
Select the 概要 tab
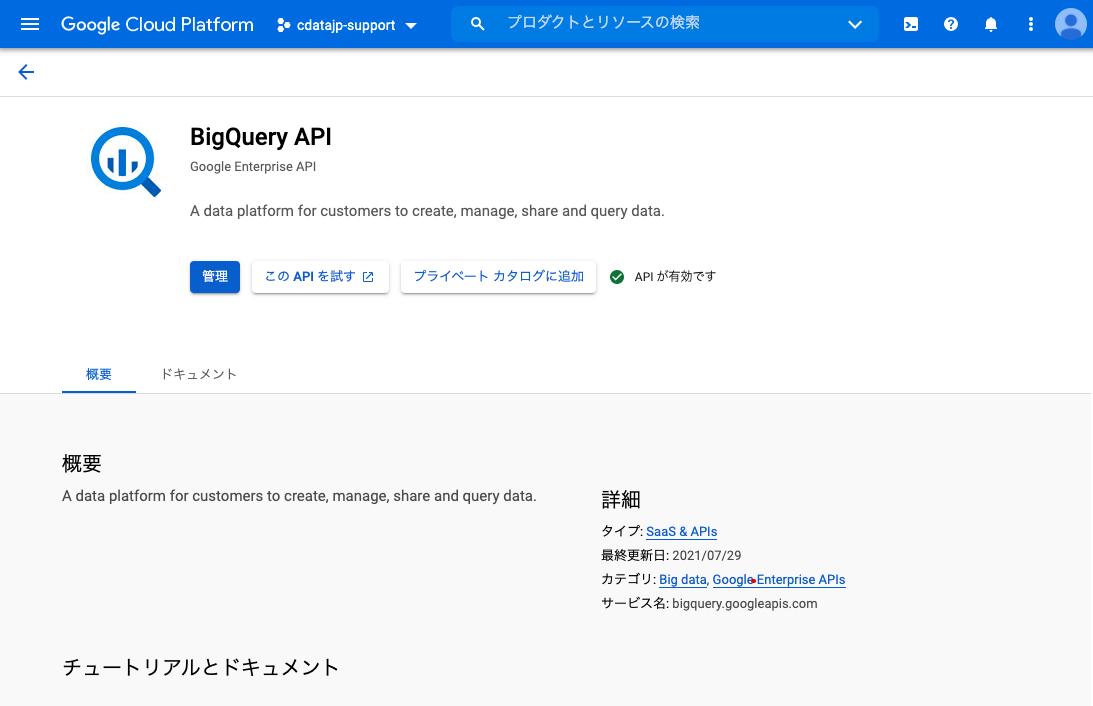(x=98, y=374)
